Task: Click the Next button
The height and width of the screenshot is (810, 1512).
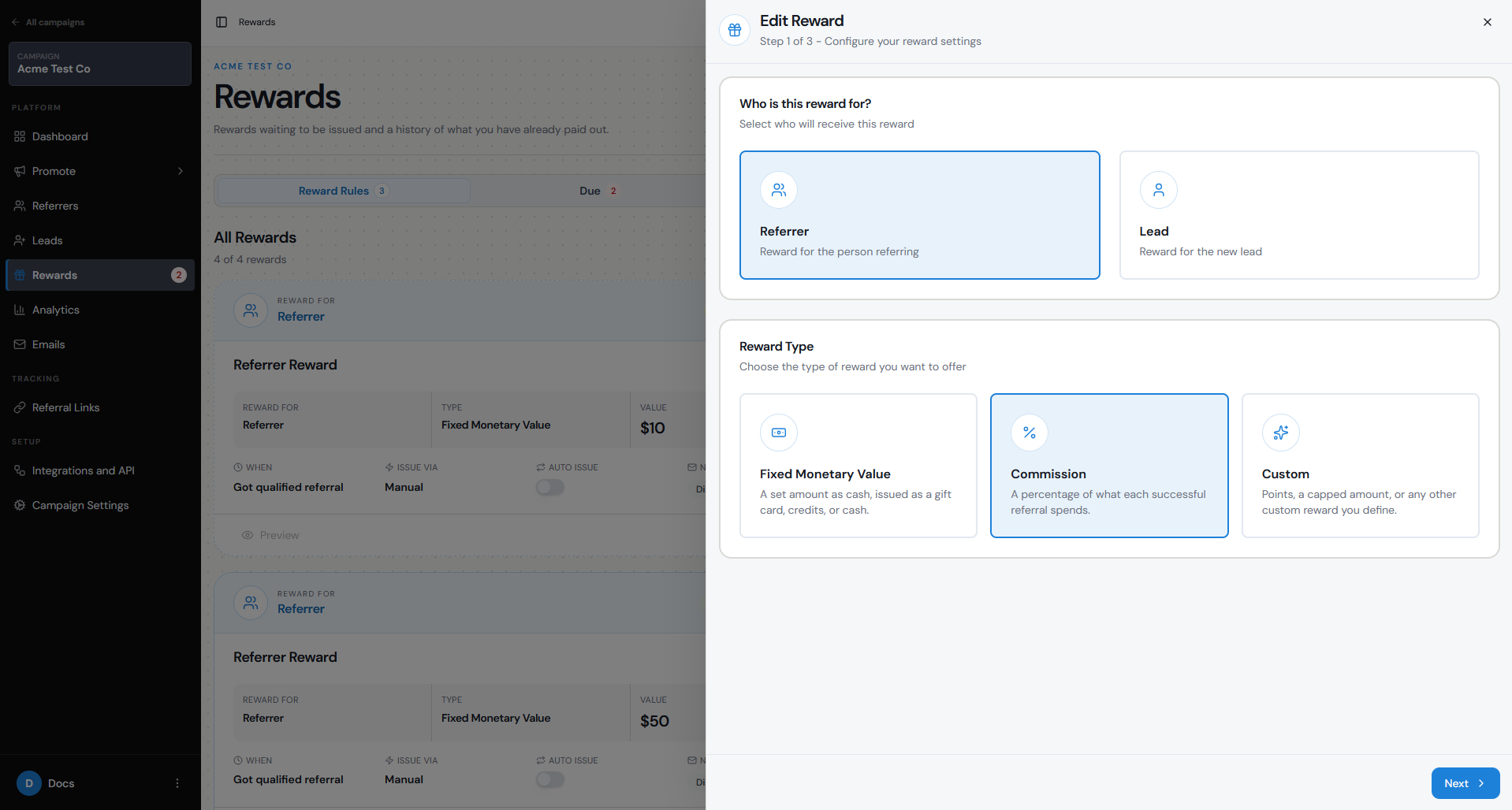Action: (x=1465, y=783)
